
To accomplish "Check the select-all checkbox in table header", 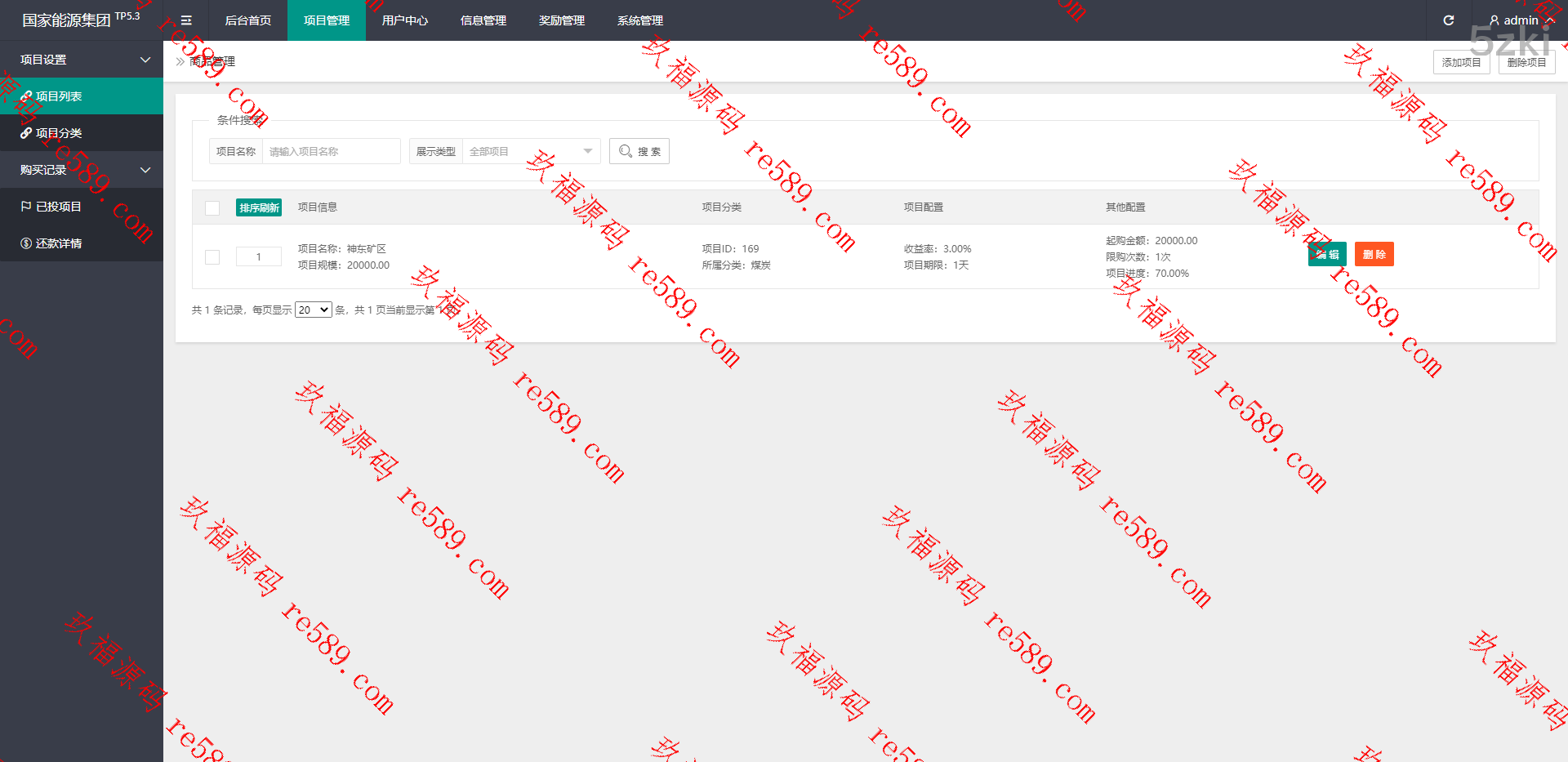I will [x=212, y=207].
